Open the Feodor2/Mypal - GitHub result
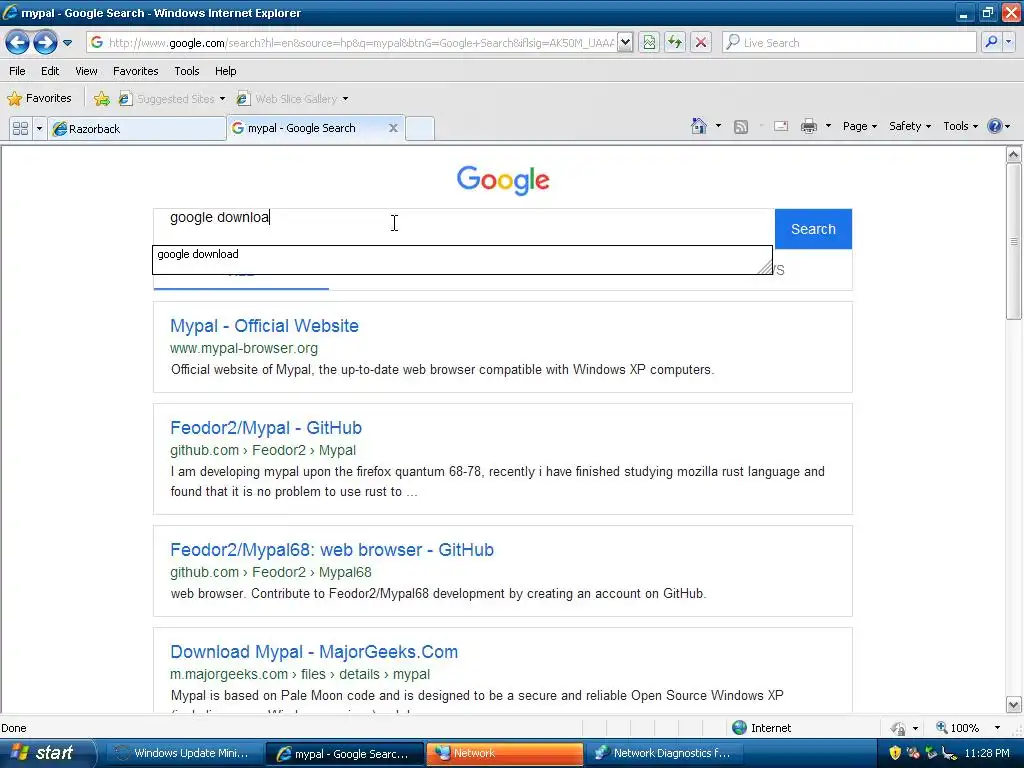The height and width of the screenshot is (768, 1024). pyautogui.click(x=266, y=428)
